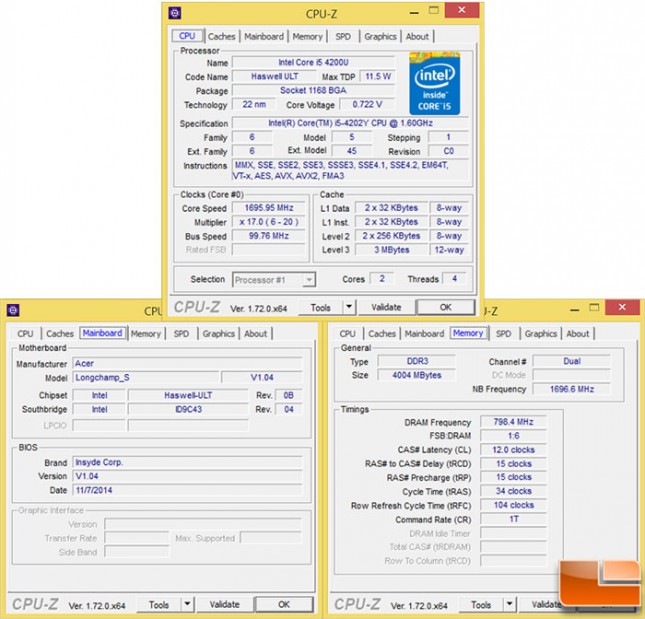Click the Tools button in Memory window
645x619 pixels.
click(x=481, y=604)
